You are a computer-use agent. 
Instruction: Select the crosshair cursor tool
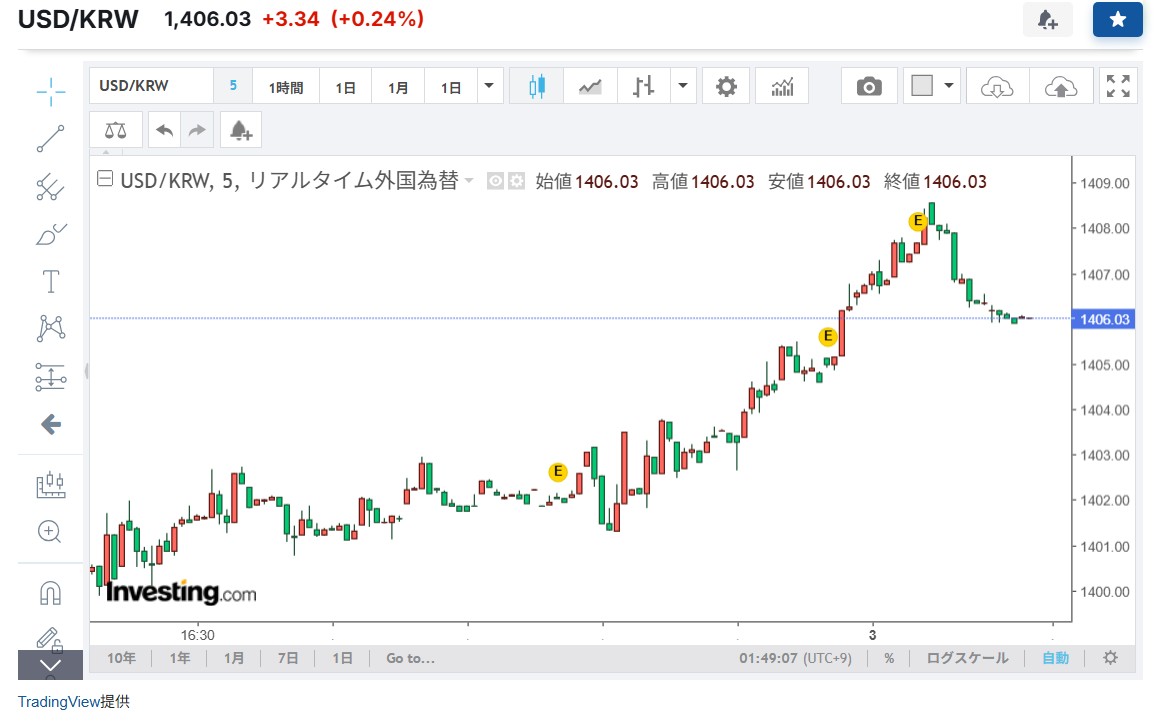pyautogui.click(x=50, y=91)
